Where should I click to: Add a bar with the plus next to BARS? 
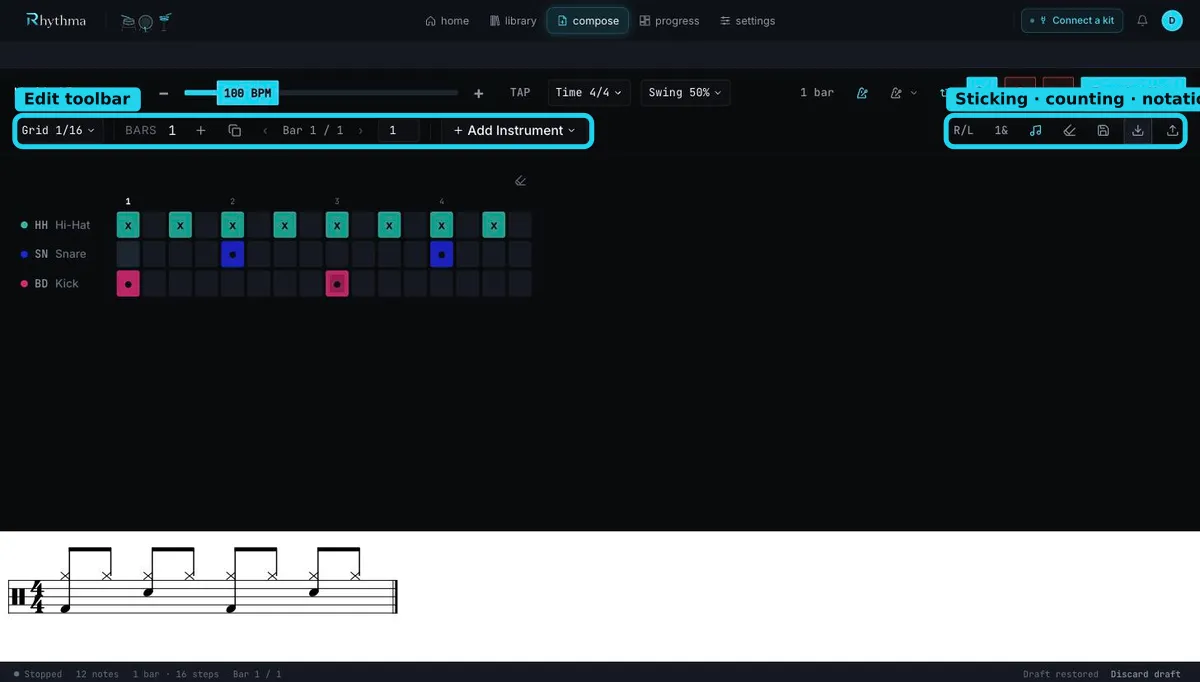click(x=201, y=130)
